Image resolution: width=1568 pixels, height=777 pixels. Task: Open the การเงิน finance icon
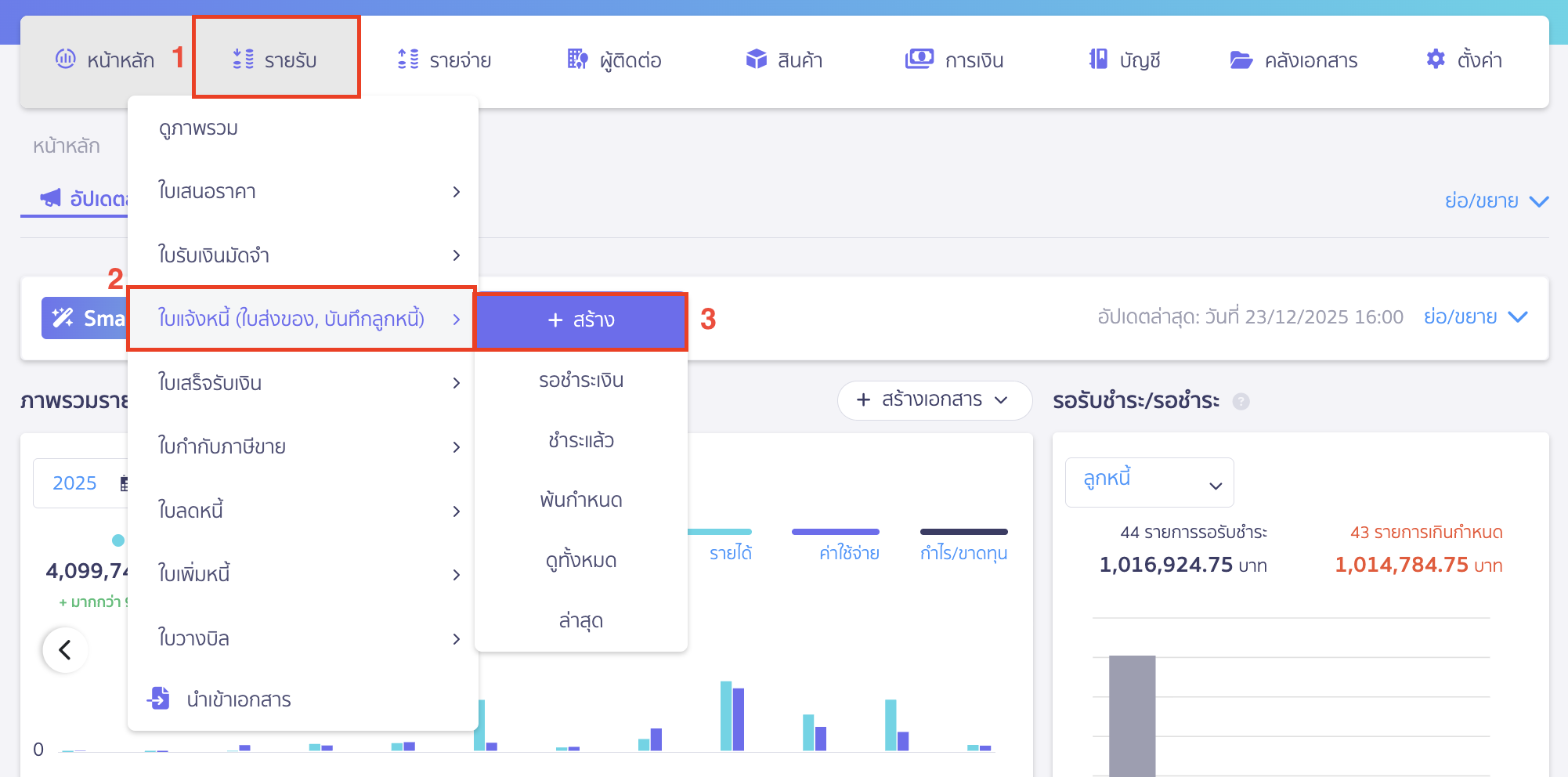click(920, 58)
